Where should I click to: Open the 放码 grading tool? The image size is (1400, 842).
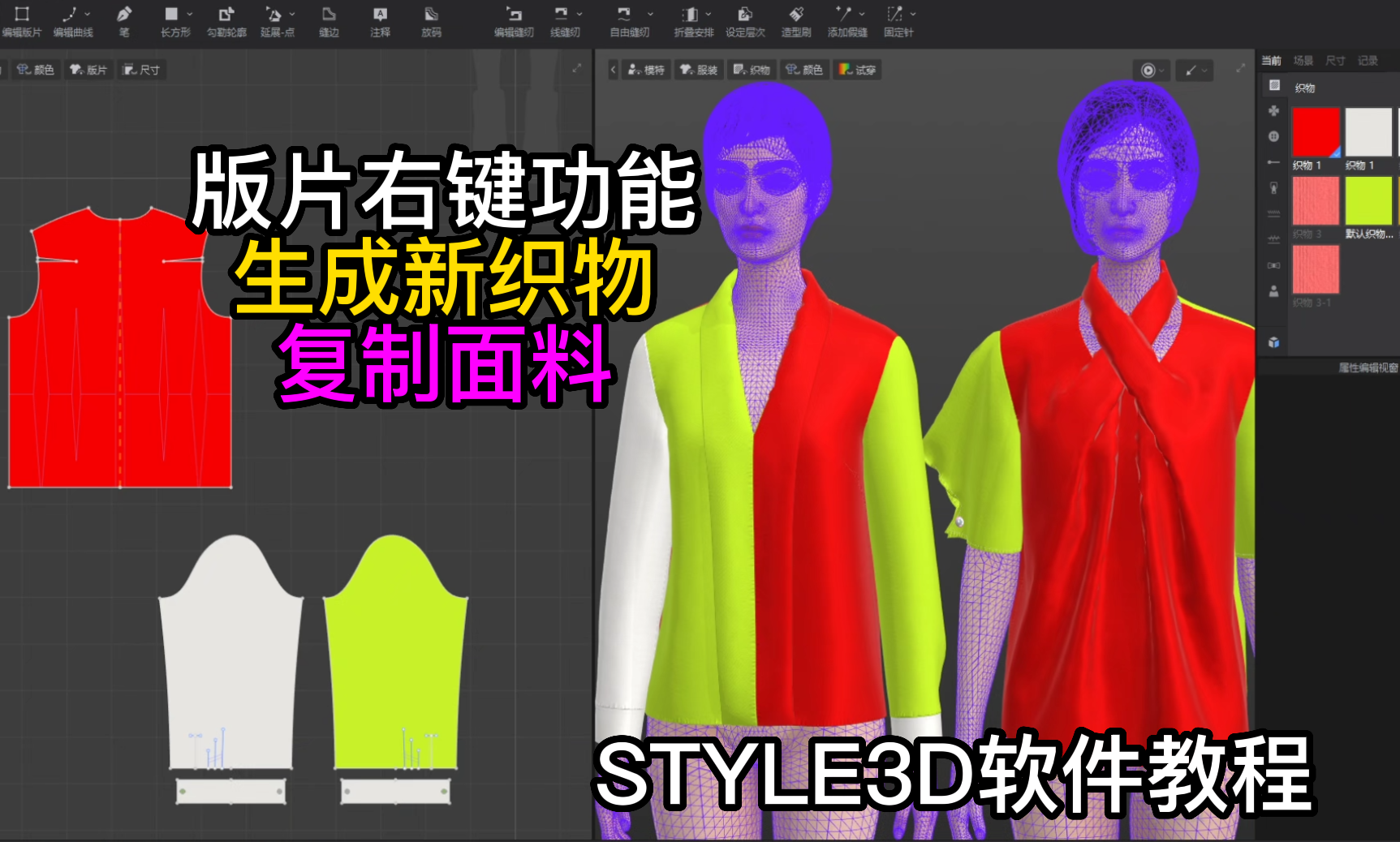(x=431, y=21)
